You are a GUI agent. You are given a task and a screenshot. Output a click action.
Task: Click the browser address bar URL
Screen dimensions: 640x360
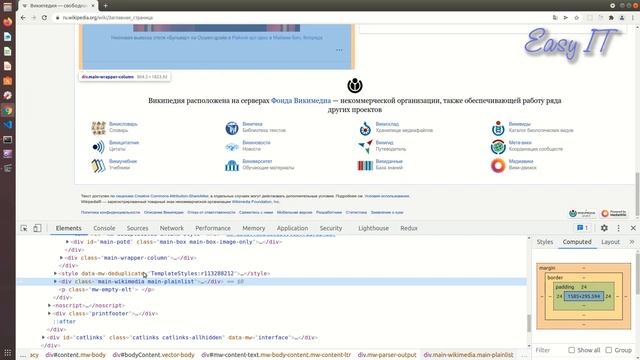pyautogui.click(x=108, y=18)
